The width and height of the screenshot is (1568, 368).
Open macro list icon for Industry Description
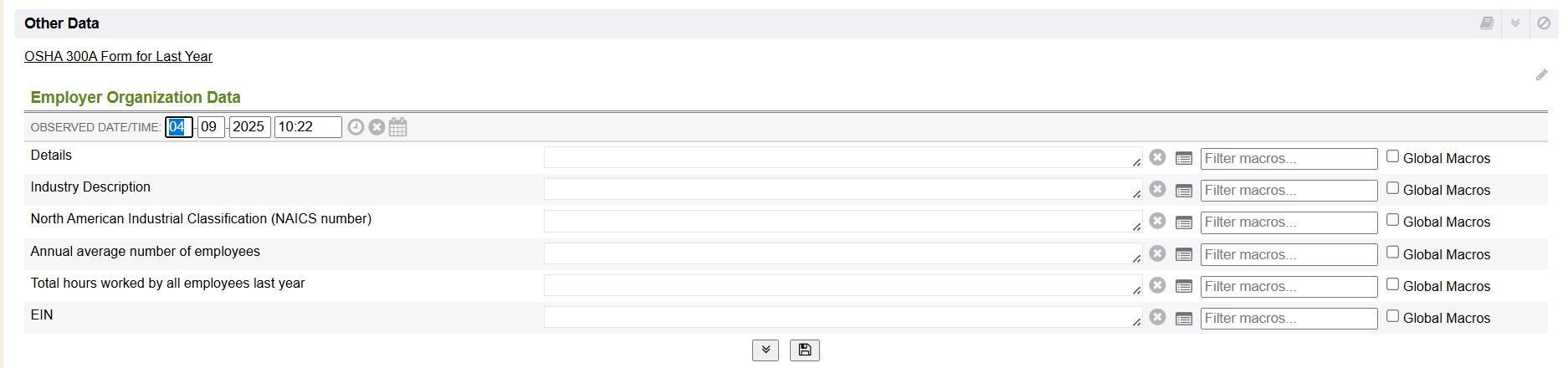(x=1183, y=191)
